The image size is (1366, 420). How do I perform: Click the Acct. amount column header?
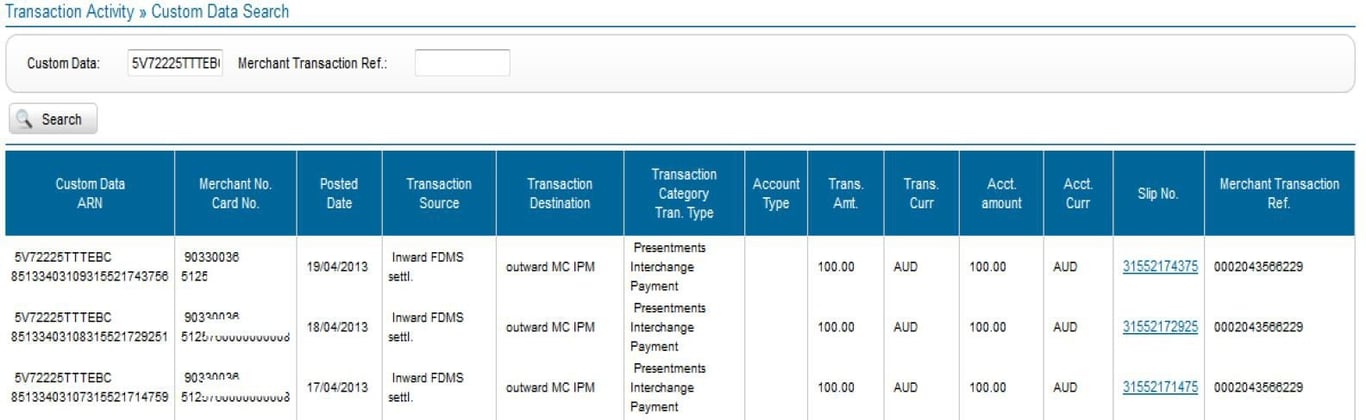coord(1001,193)
